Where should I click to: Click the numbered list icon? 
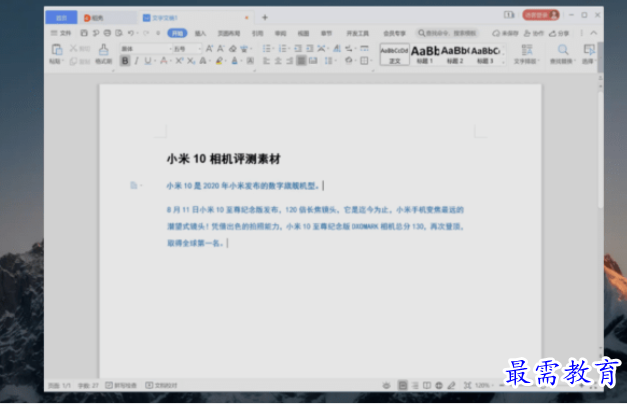click(x=282, y=48)
